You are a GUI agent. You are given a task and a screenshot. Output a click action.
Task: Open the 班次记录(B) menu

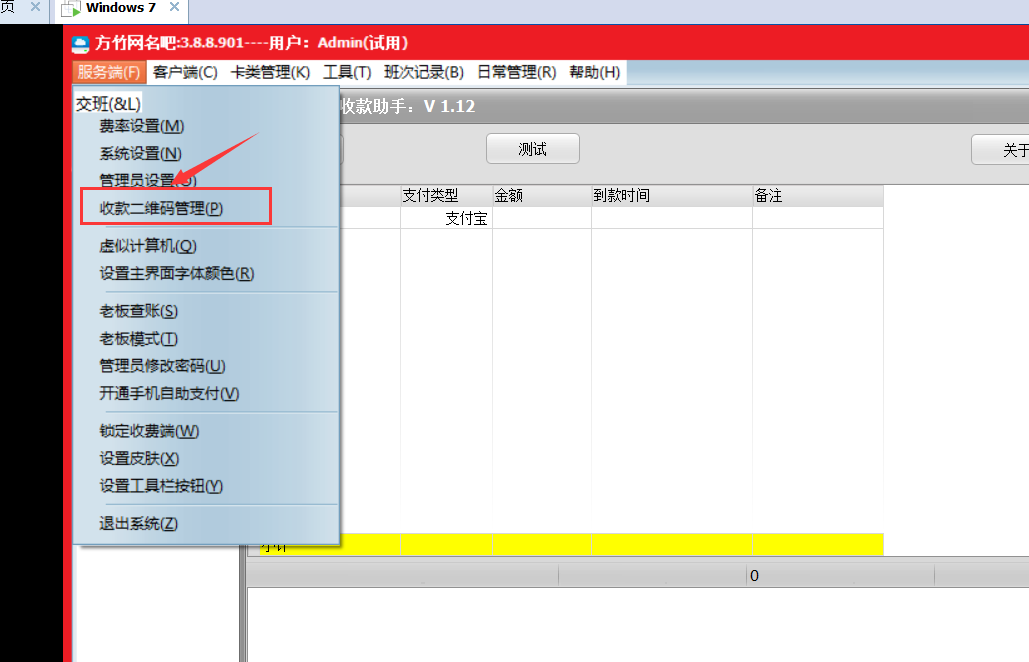424,72
